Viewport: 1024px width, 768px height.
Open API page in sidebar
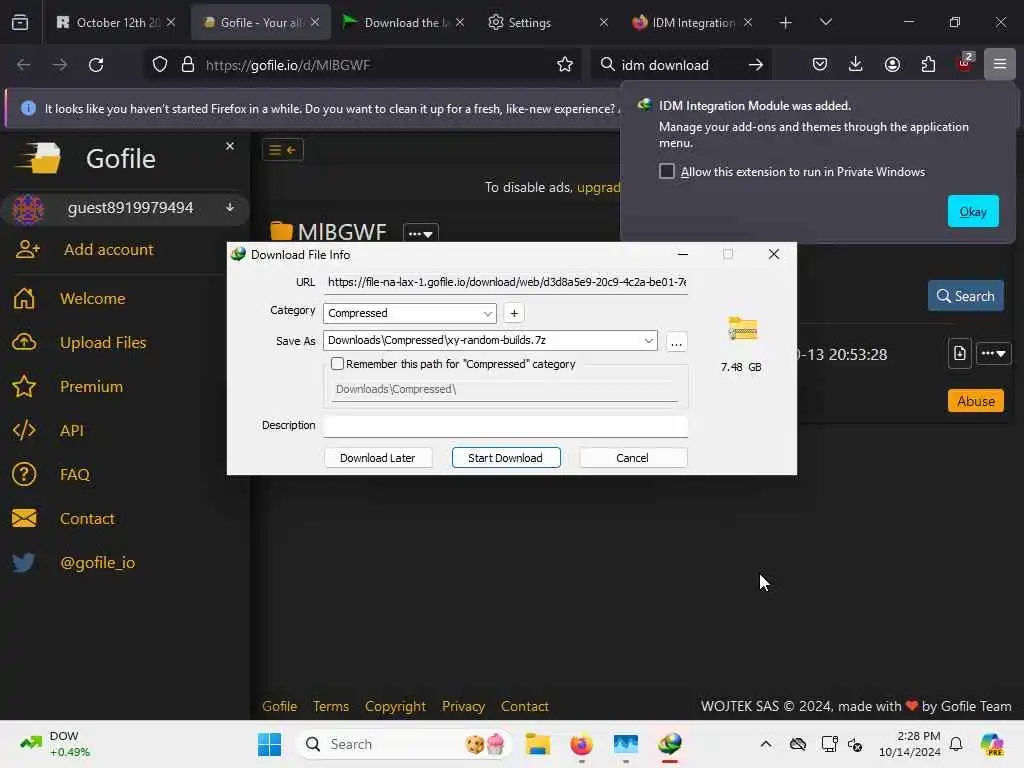(71, 430)
